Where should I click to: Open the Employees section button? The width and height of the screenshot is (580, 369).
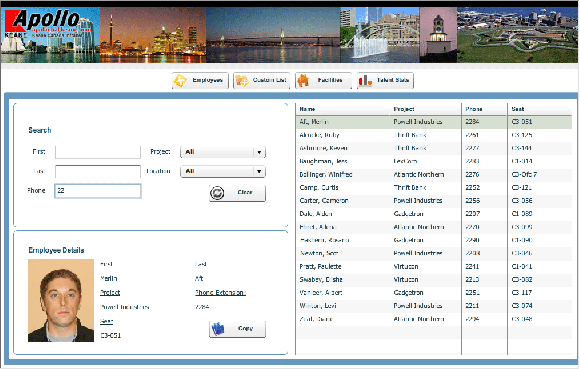point(200,80)
